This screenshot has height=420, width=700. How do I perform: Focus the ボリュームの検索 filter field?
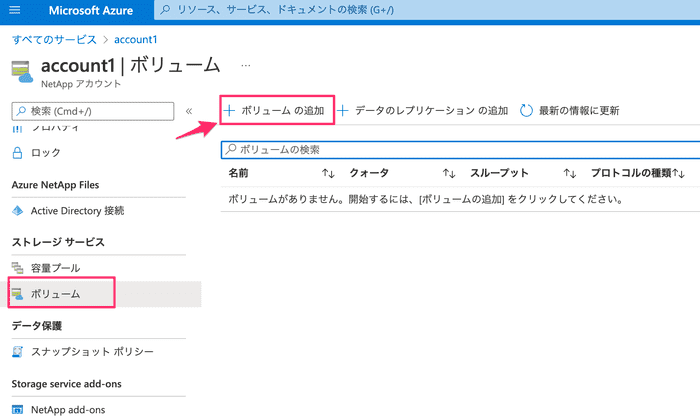461,150
